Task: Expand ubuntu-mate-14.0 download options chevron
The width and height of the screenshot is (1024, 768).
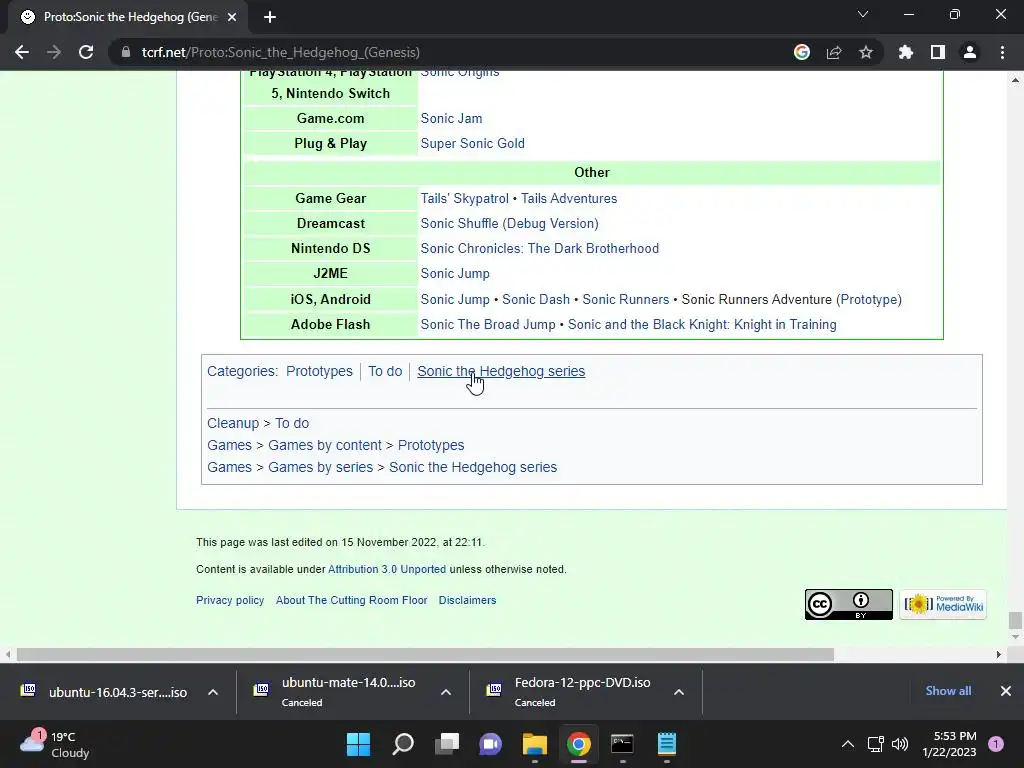Action: (446, 692)
